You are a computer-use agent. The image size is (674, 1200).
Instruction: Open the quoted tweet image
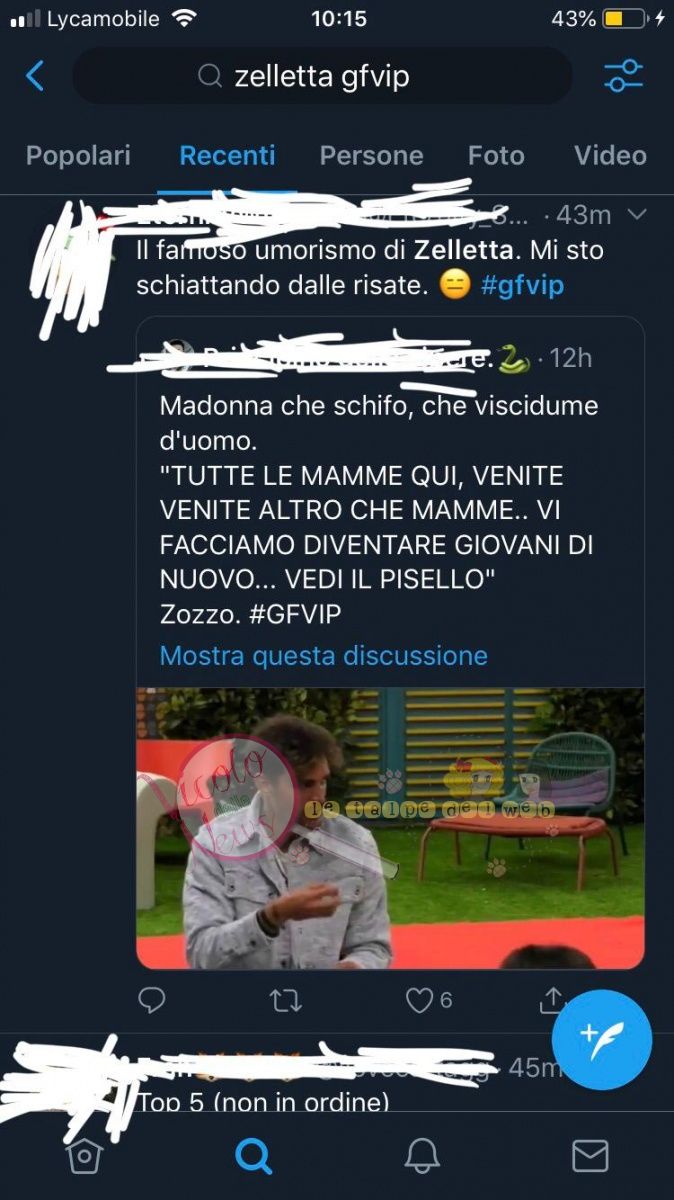click(390, 828)
